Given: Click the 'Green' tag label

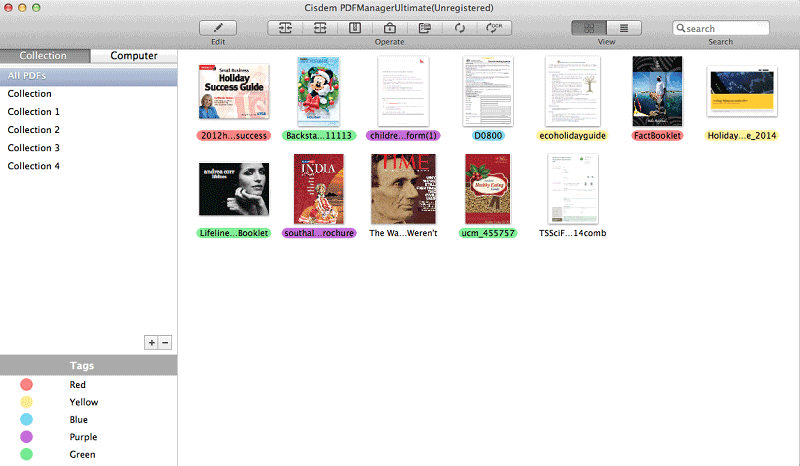Looking at the screenshot, I should [x=82, y=454].
